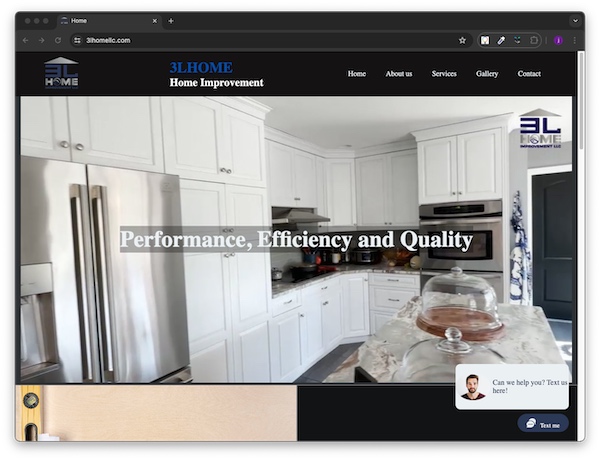Reload the current page
This screenshot has width=600, height=460.
(58, 40)
